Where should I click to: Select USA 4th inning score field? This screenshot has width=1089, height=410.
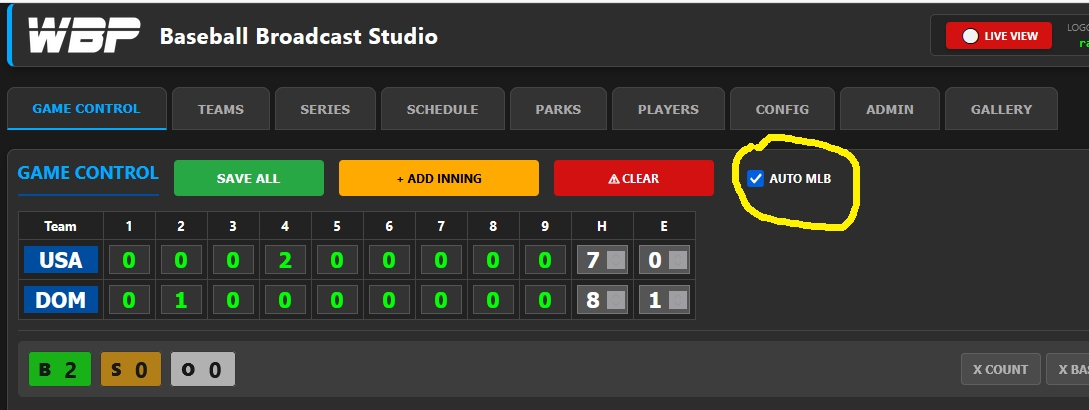pos(285,260)
